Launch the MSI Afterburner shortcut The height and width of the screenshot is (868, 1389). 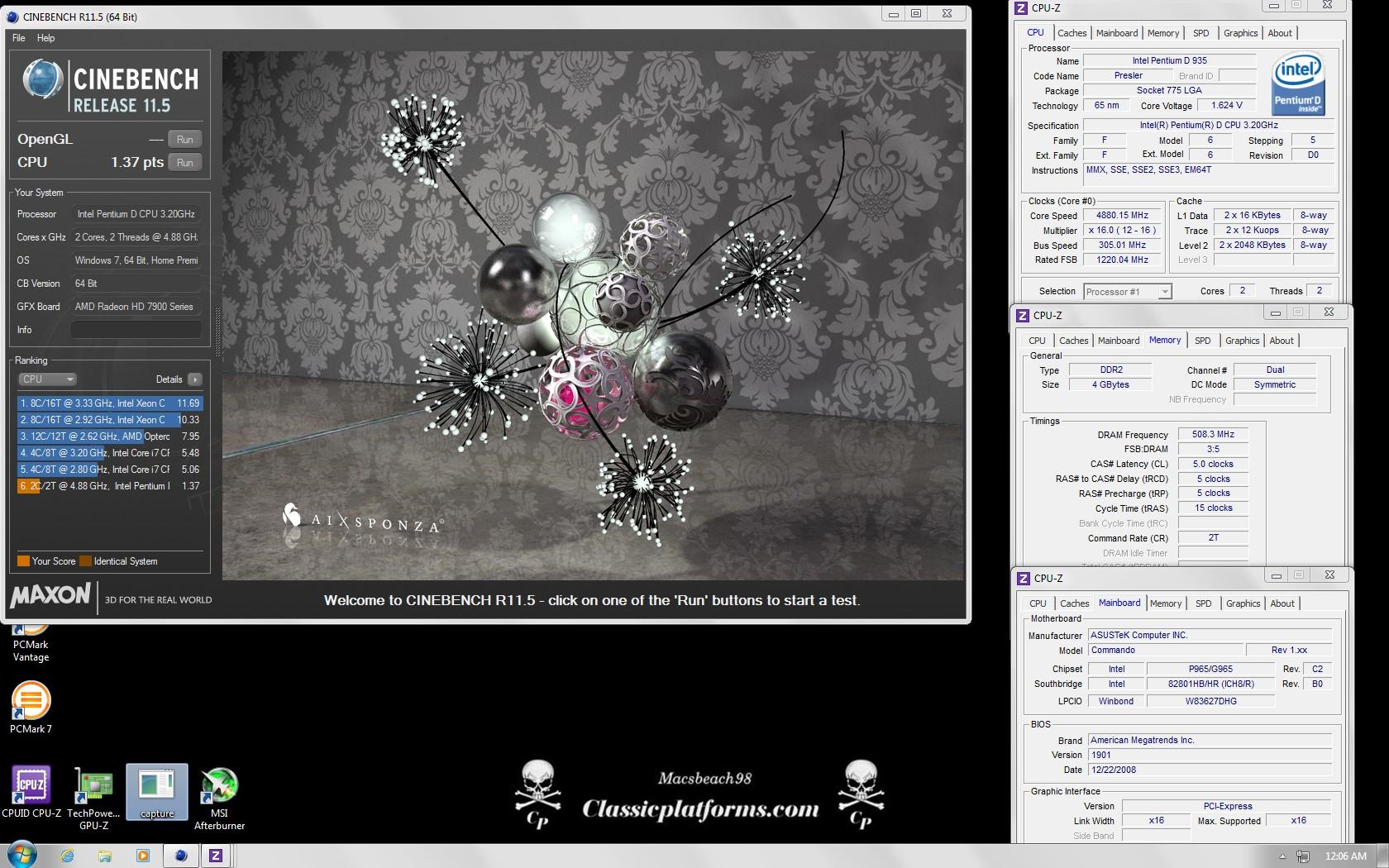click(x=219, y=799)
